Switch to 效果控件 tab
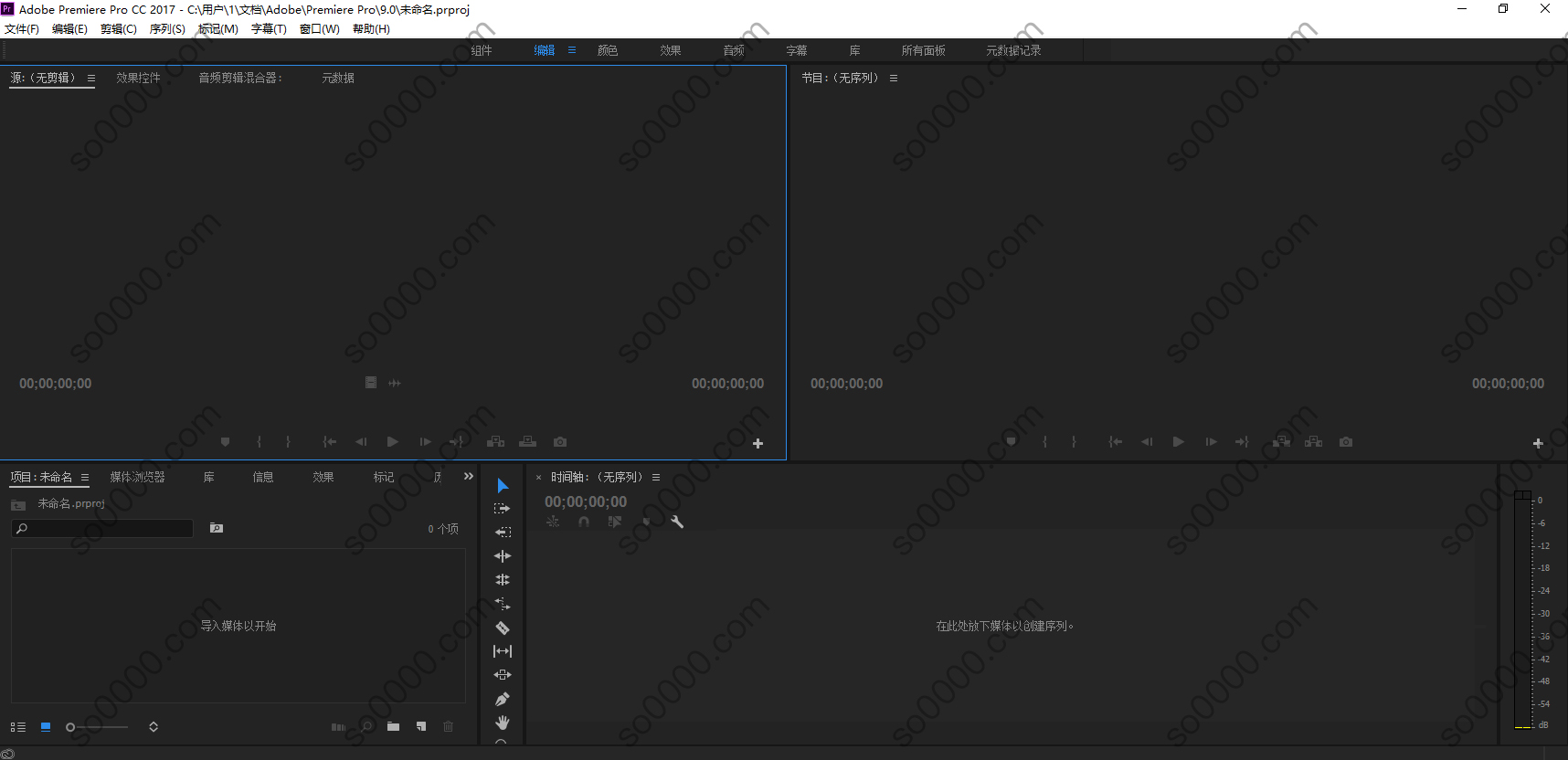 pyautogui.click(x=139, y=79)
